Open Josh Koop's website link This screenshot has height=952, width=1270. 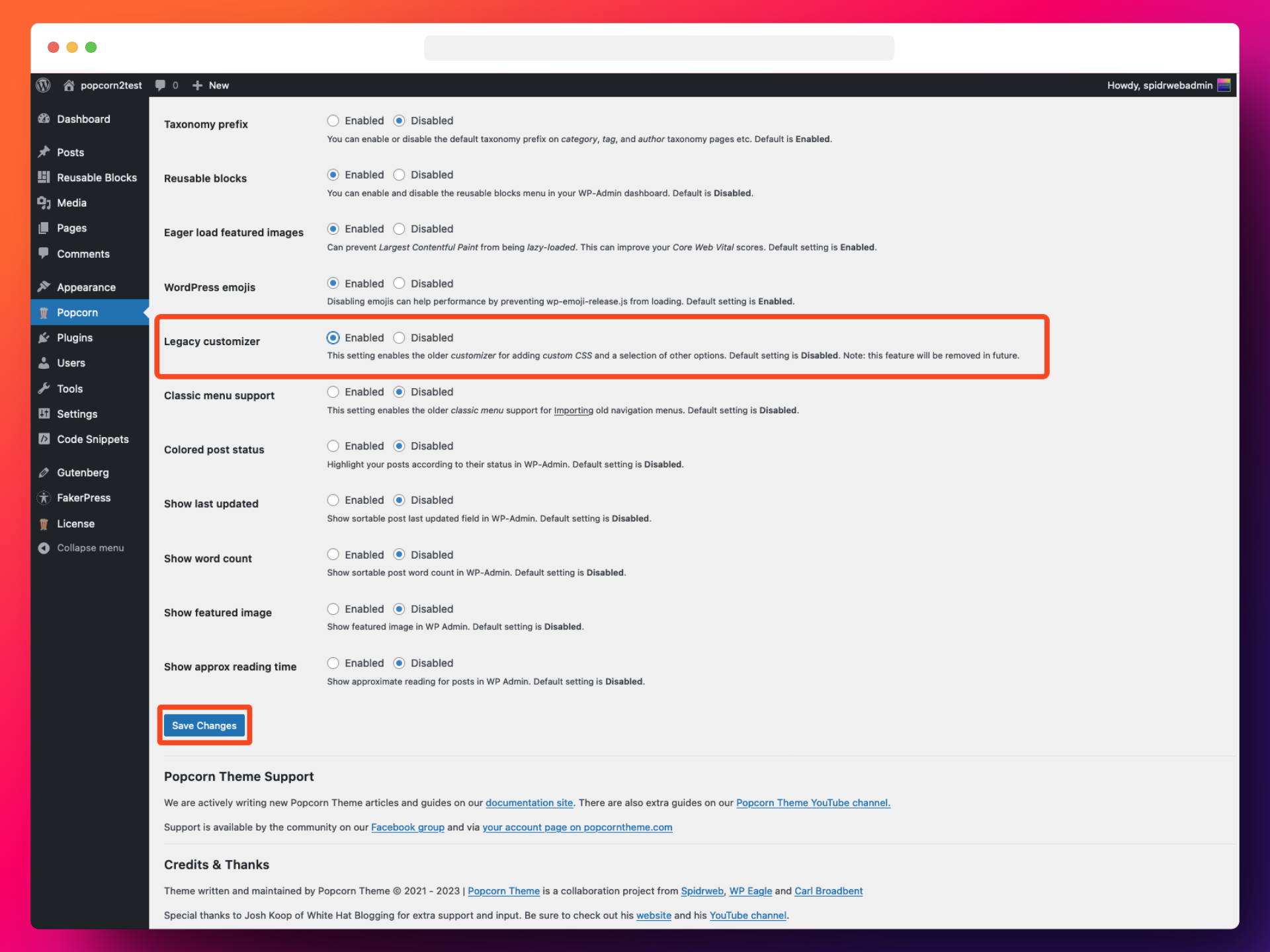click(654, 915)
